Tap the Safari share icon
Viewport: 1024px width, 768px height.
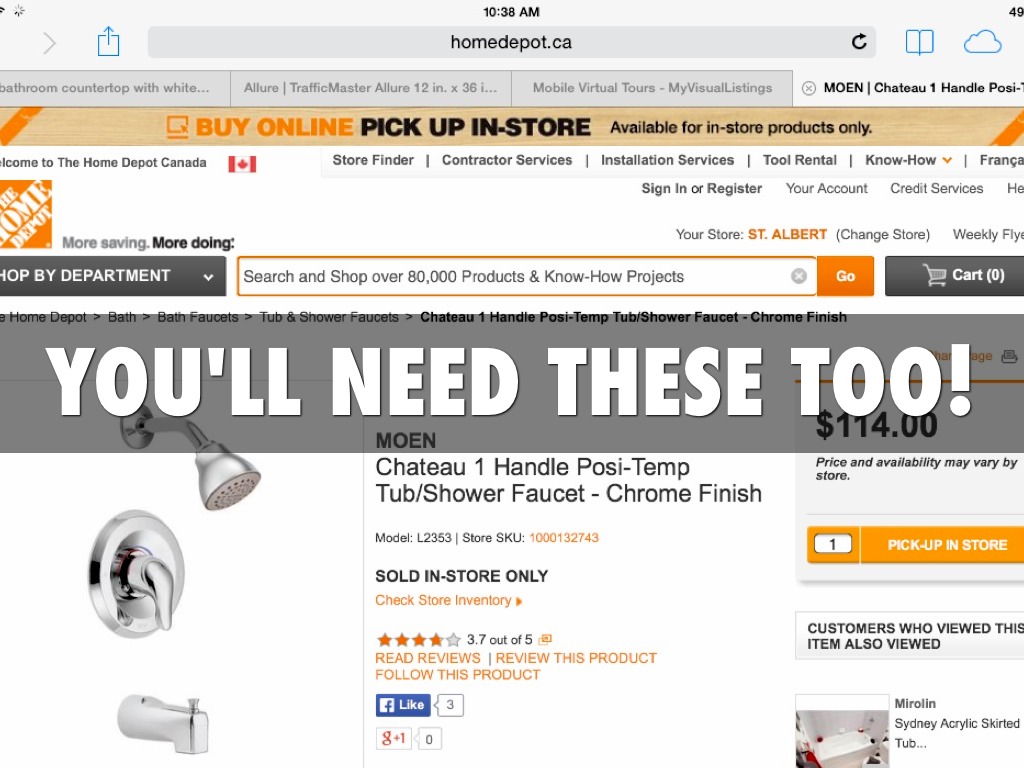(108, 42)
